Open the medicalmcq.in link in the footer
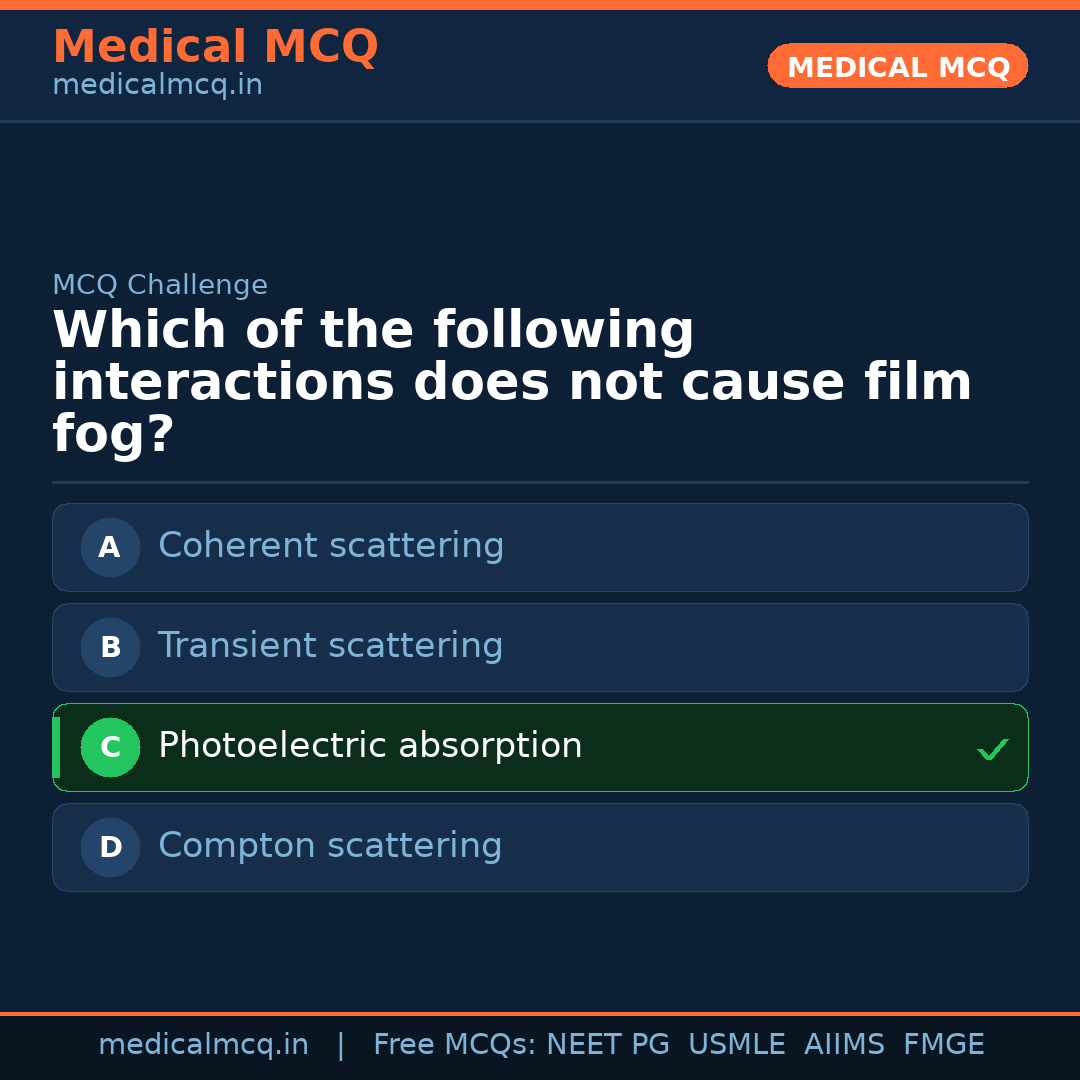1080x1080 pixels. coord(203,1044)
